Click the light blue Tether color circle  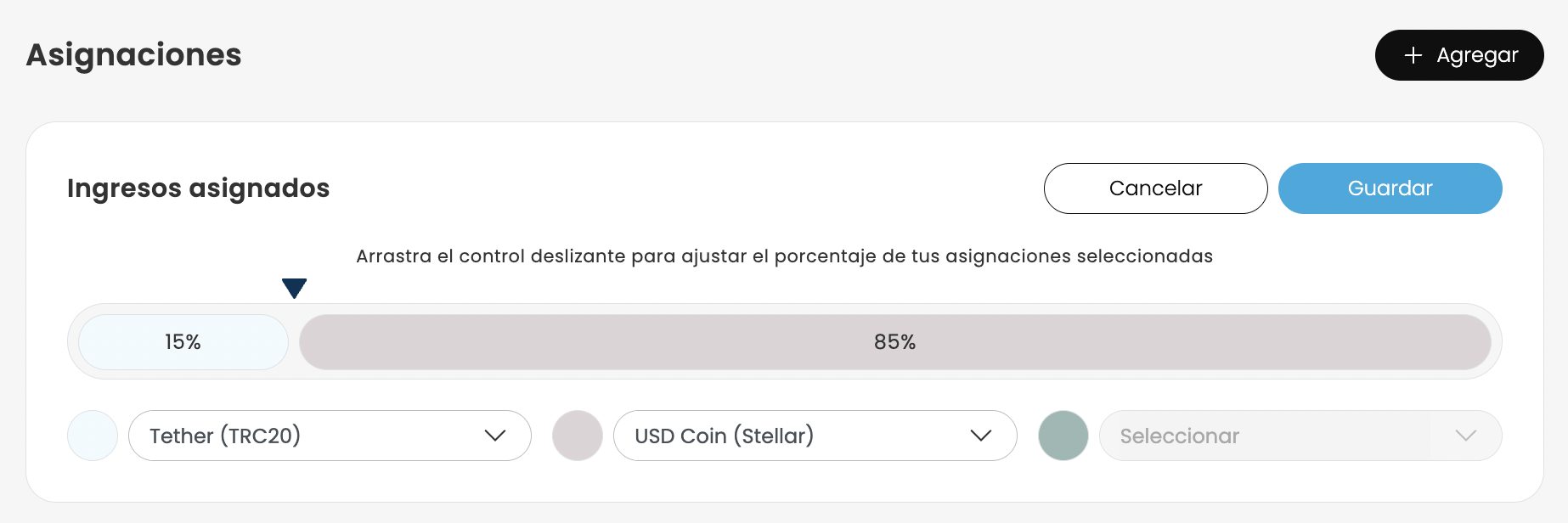pyautogui.click(x=93, y=436)
